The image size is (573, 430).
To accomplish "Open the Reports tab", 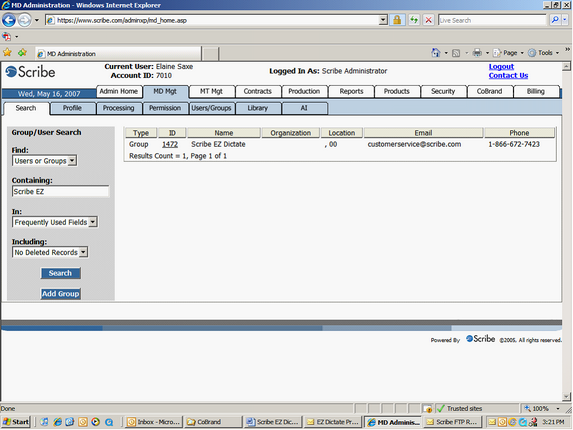I will point(351,91).
